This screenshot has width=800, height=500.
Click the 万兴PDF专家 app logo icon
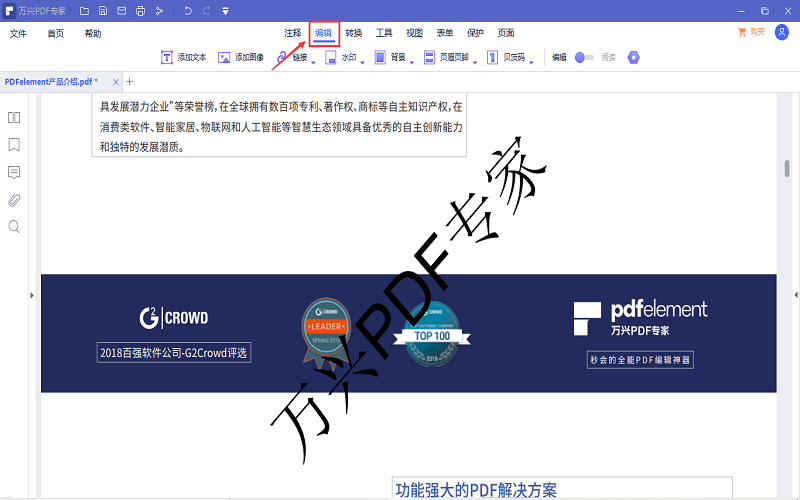[x=10, y=11]
